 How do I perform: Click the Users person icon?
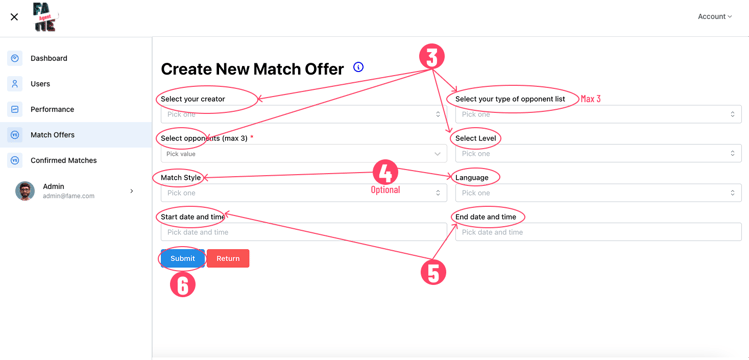15,84
